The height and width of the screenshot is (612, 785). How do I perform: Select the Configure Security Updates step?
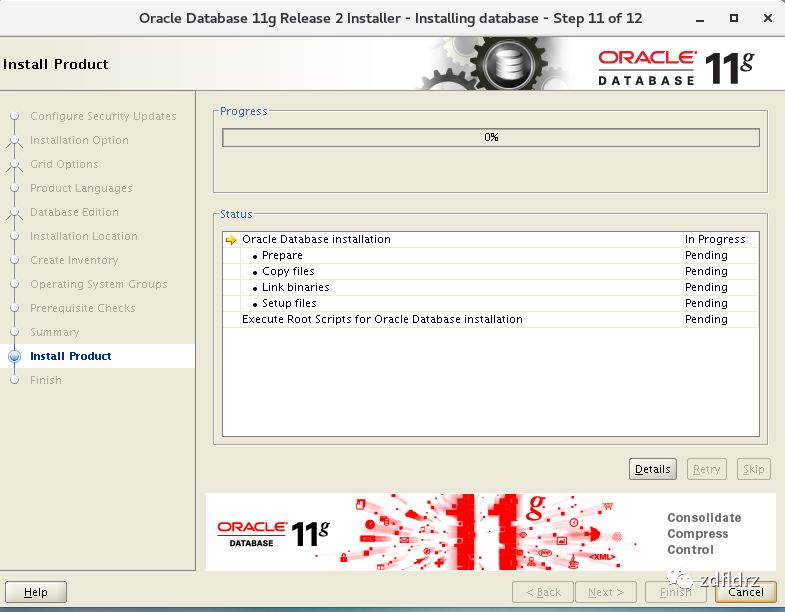coord(103,116)
